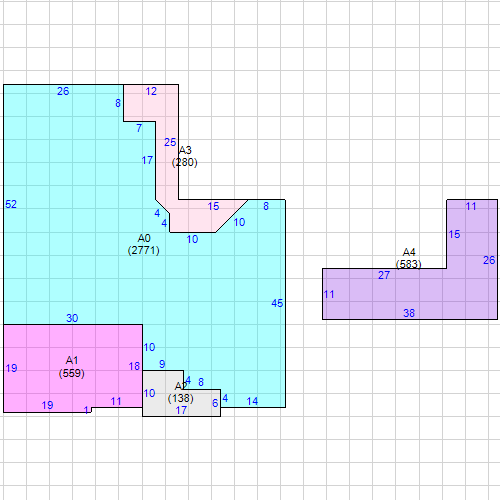Click the A0 (2771) area label
The image size is (500, 500).
[x=144, y=244]
